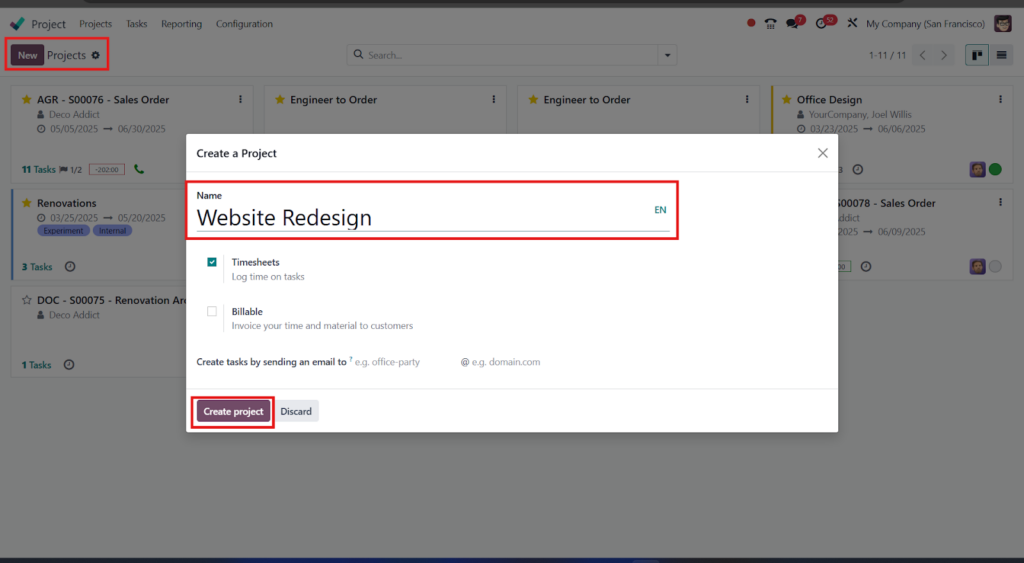Click the Create project button
This screenshot has height=563, width=1024.
(x=233, y=411)
